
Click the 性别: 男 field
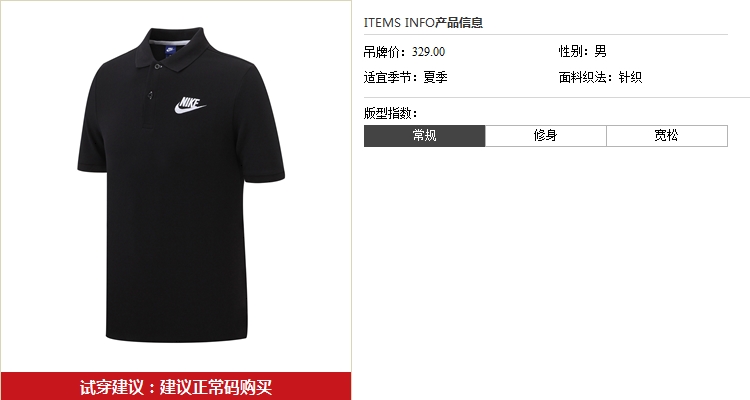(x=583, y=51)
